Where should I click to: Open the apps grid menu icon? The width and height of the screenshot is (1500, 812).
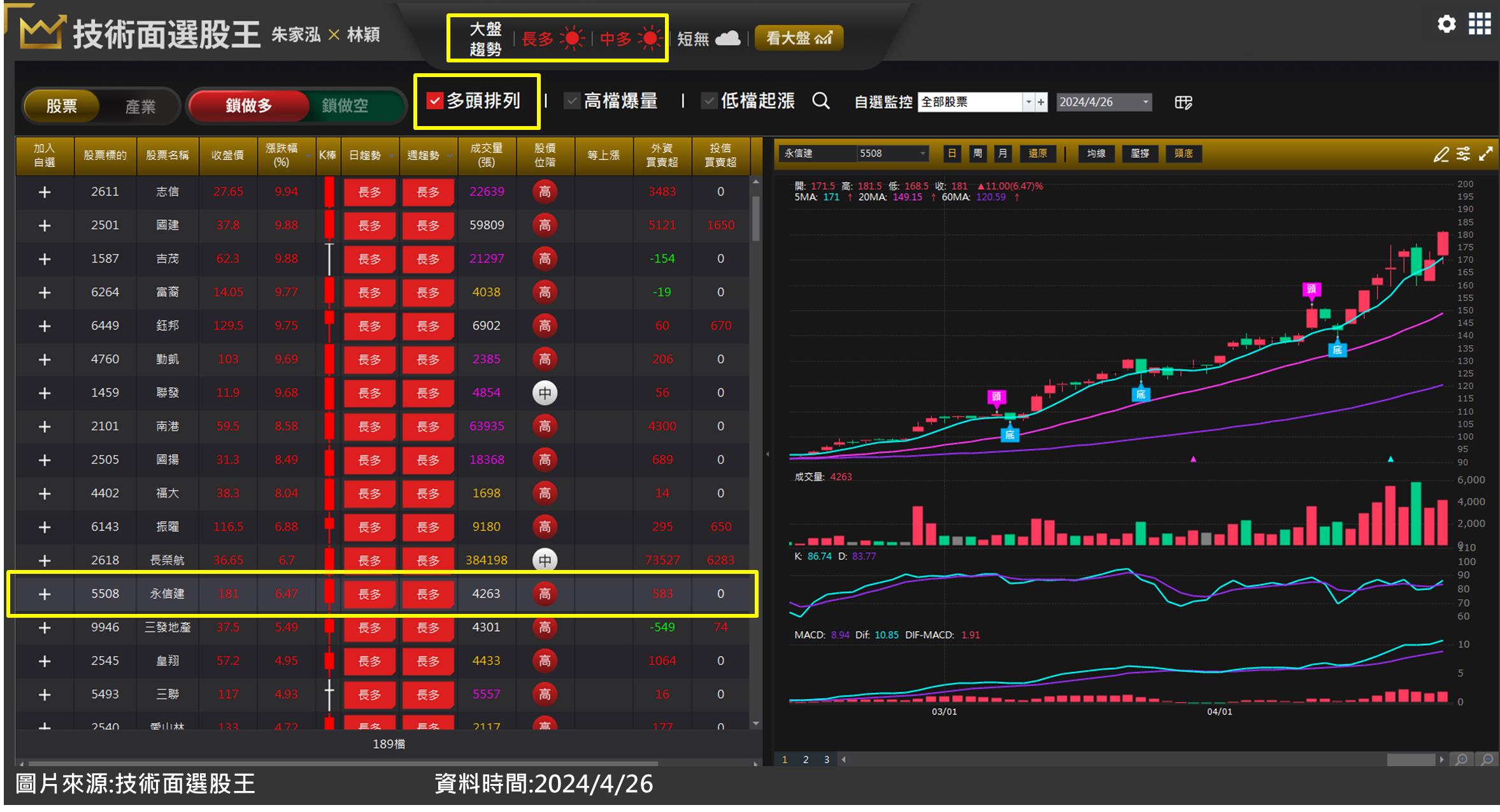[1480, 24]
